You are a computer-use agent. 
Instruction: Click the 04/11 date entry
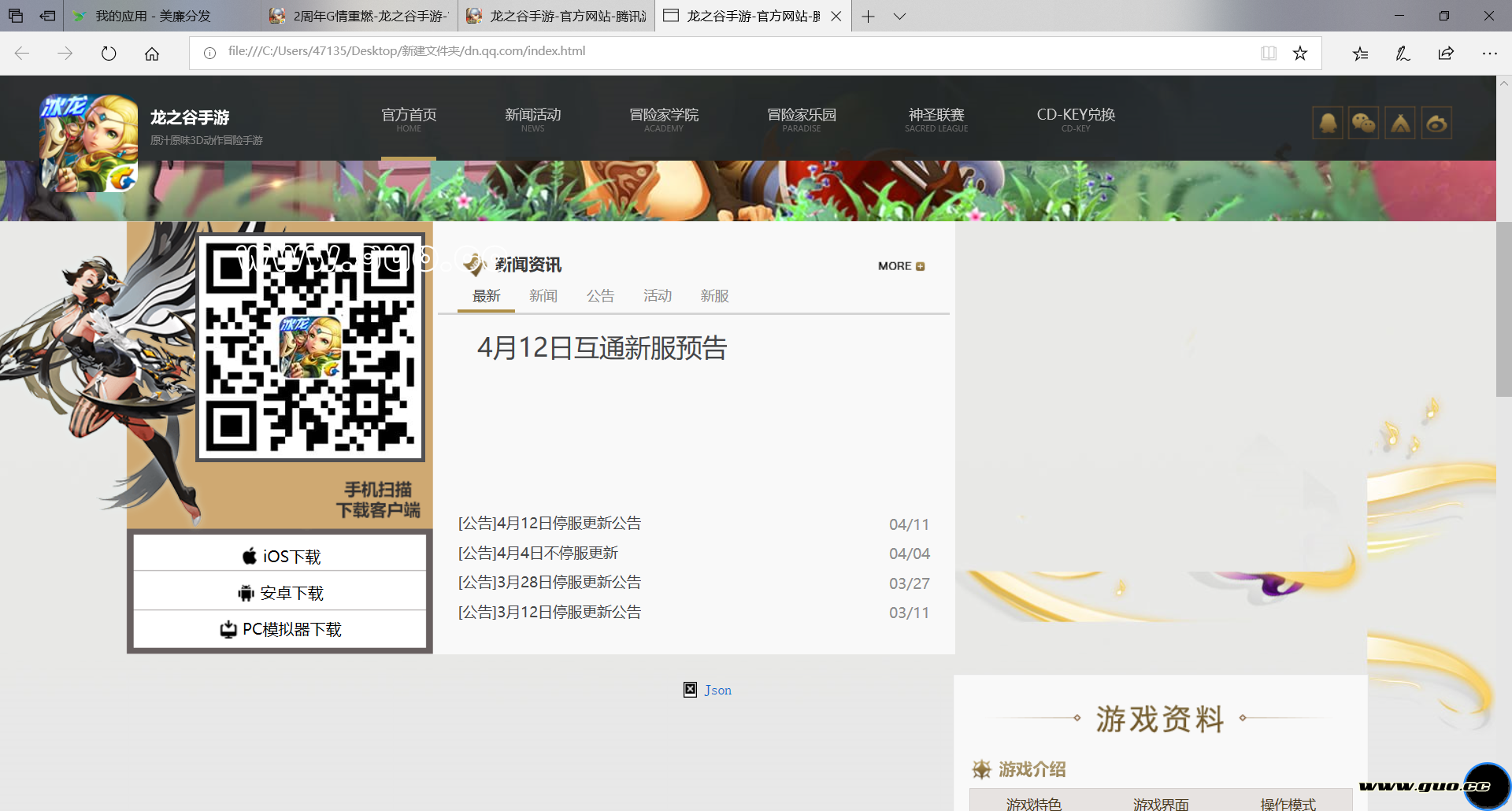pos(909,524)
